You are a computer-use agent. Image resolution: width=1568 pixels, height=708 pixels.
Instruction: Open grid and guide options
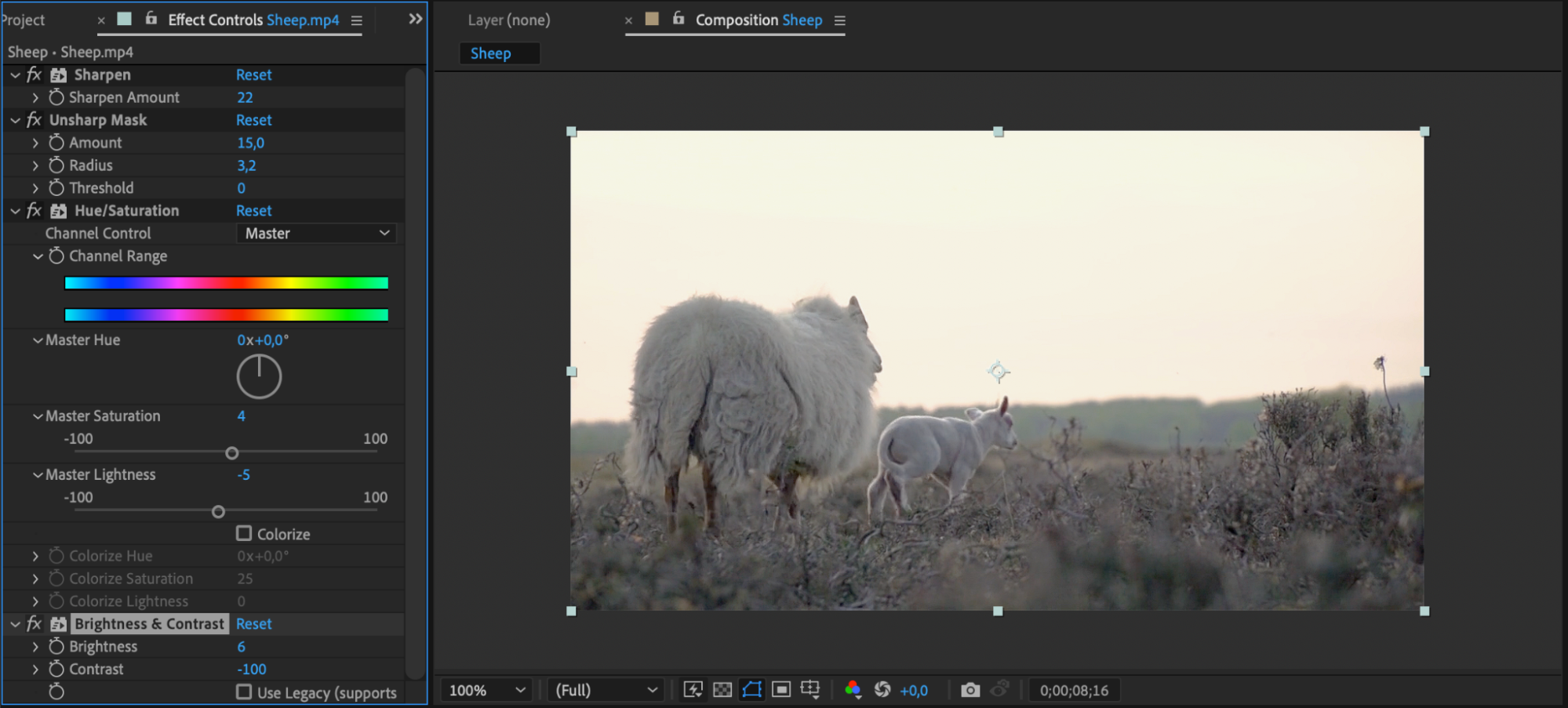tap(810, 690)
